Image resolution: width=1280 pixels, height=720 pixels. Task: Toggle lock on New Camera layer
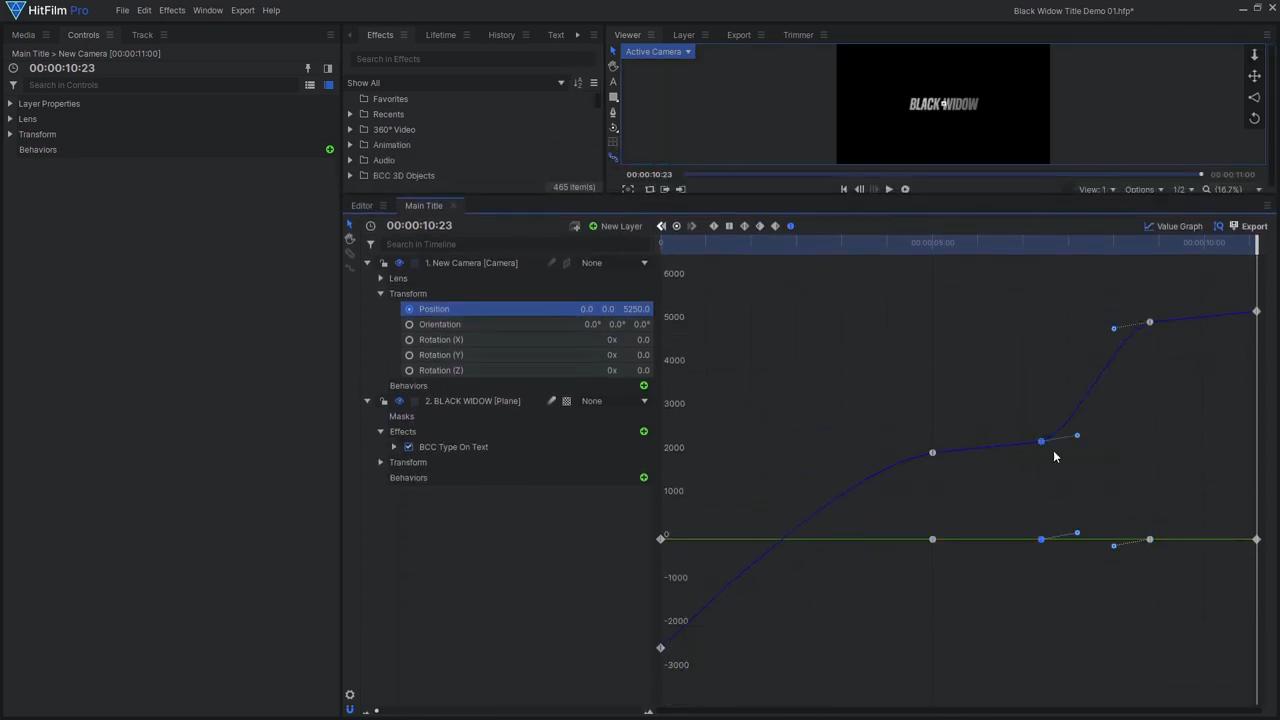pos(383,263)
